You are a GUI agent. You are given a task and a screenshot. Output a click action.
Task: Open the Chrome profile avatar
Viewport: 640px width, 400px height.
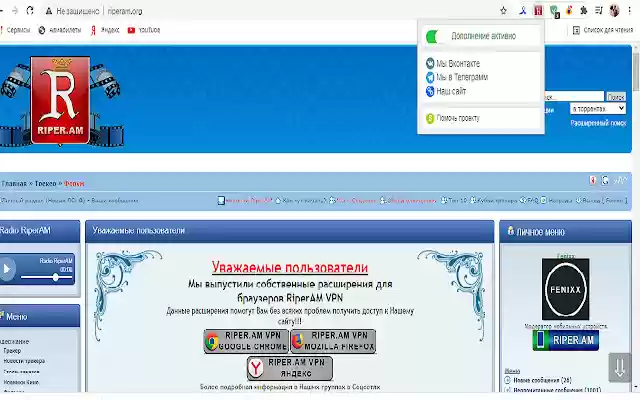tap(614, 11)
